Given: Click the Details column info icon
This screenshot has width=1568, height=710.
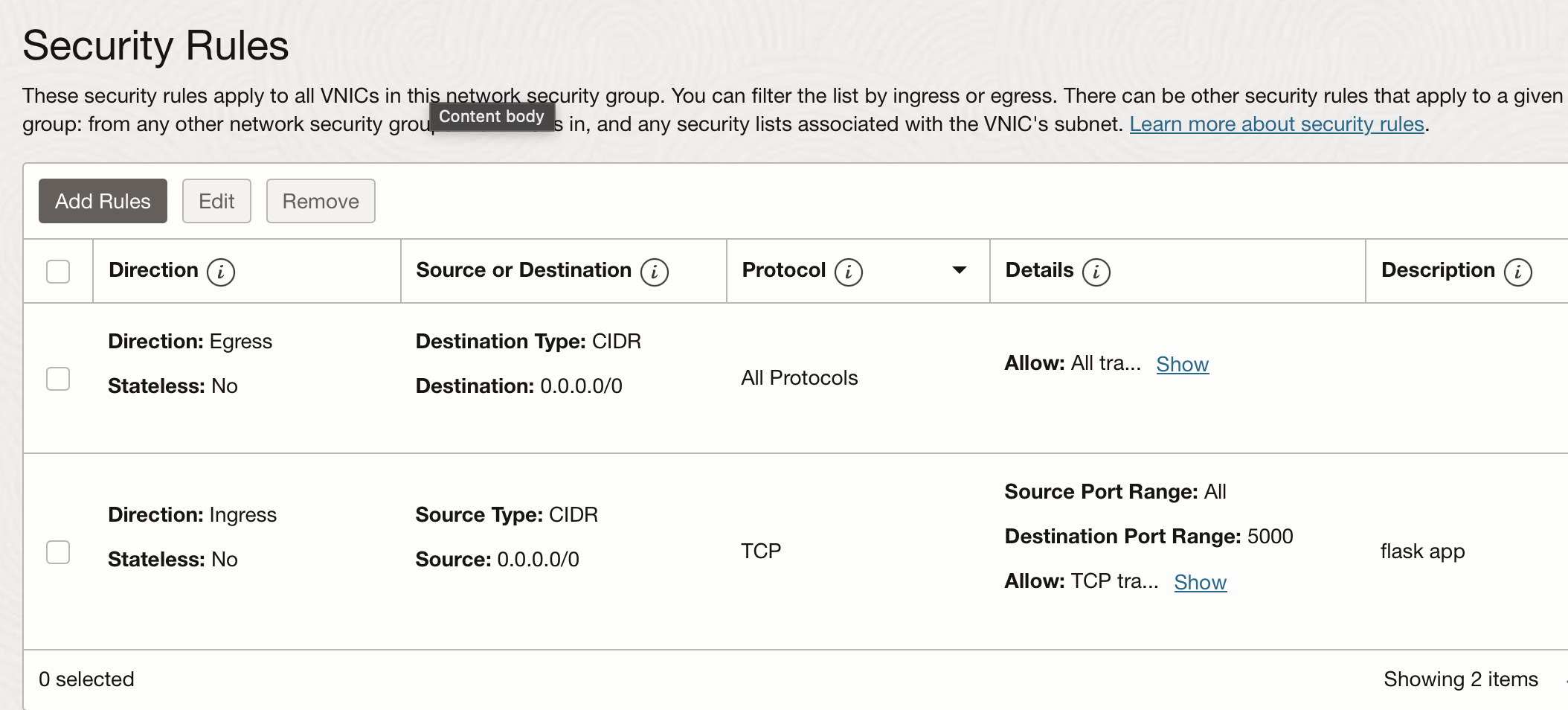Looking at the screenshot, I should (1096, 272).
